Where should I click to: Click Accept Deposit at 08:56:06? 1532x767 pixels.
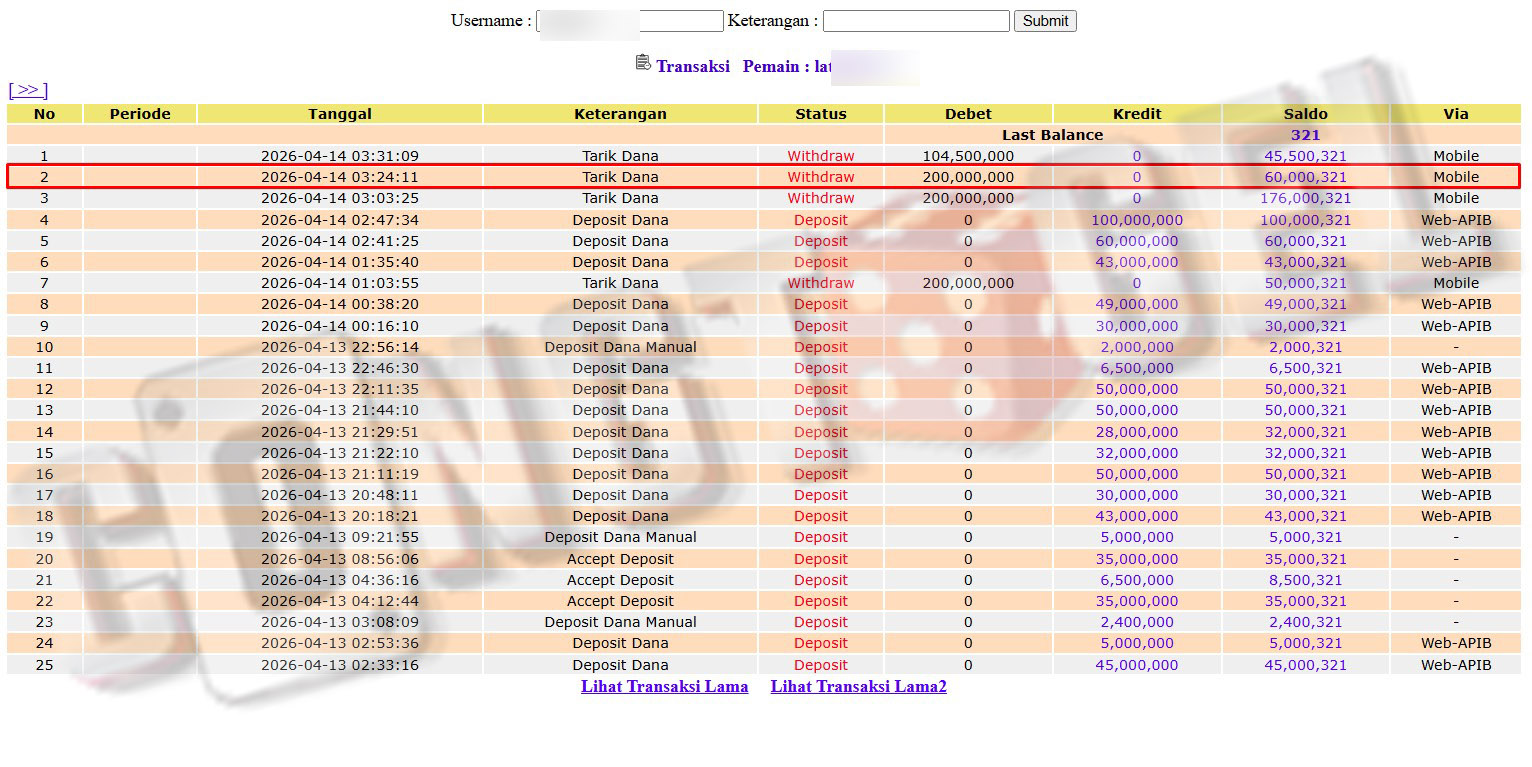click(620, 559)
